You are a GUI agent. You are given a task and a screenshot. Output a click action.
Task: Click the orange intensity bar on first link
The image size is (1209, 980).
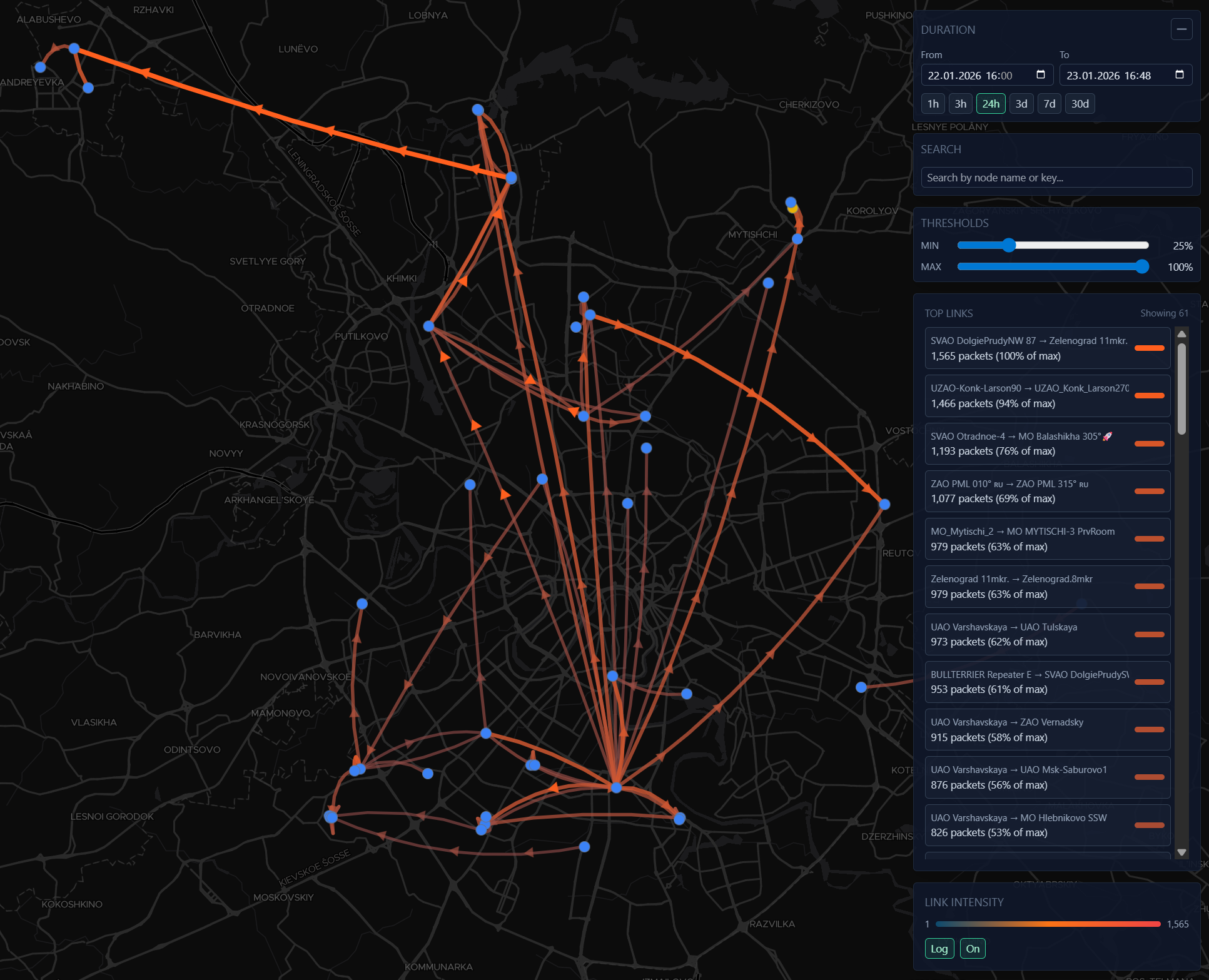(x=1149, y=348)
